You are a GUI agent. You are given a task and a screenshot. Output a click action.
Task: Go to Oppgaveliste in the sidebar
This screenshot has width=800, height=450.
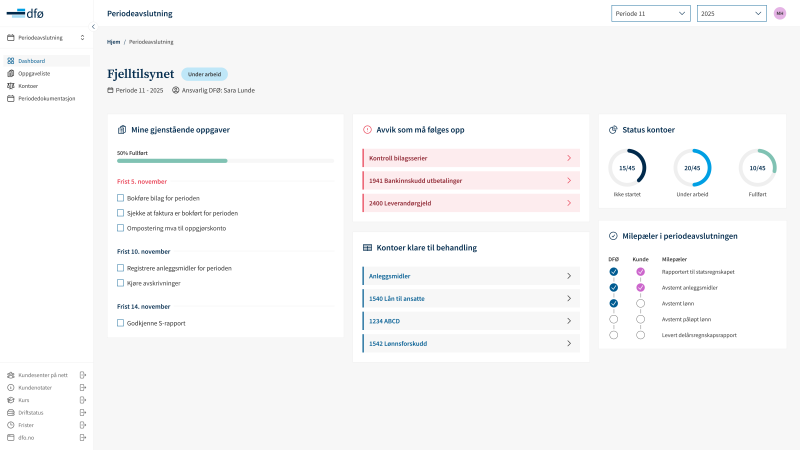(46, 73)
